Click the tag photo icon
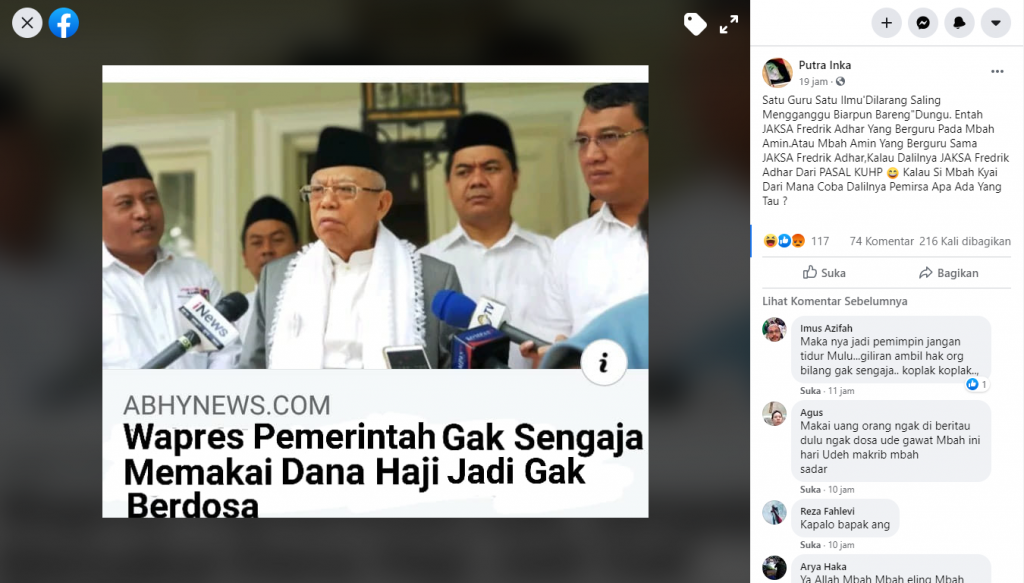 (694, 24)
